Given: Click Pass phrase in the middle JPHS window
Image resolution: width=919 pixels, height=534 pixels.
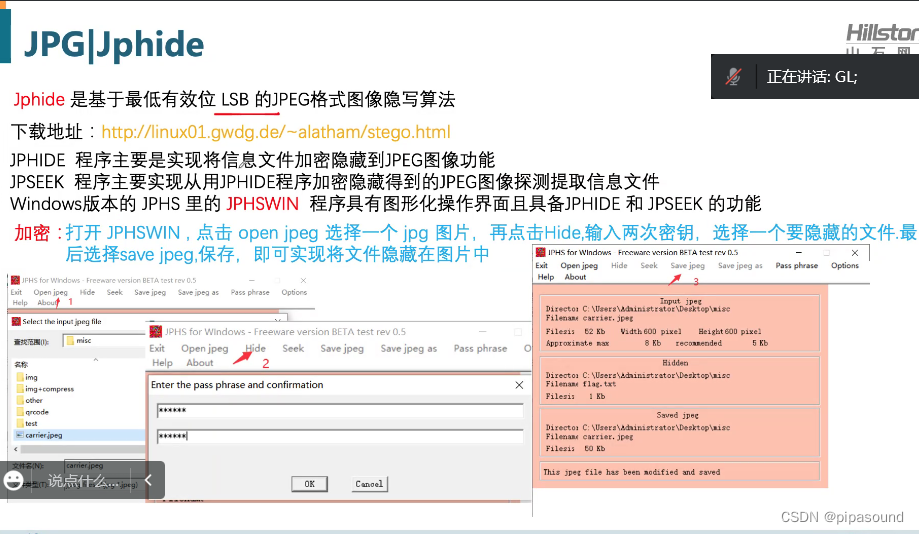Looking at the screenshot, I should tap(480, 348).
